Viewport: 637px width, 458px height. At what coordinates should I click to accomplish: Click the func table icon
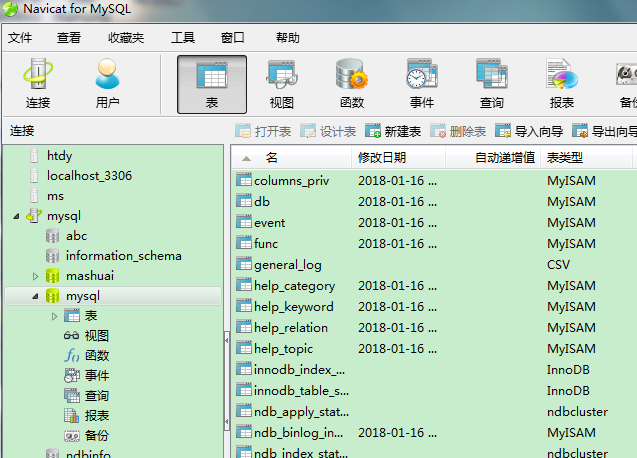244,243
